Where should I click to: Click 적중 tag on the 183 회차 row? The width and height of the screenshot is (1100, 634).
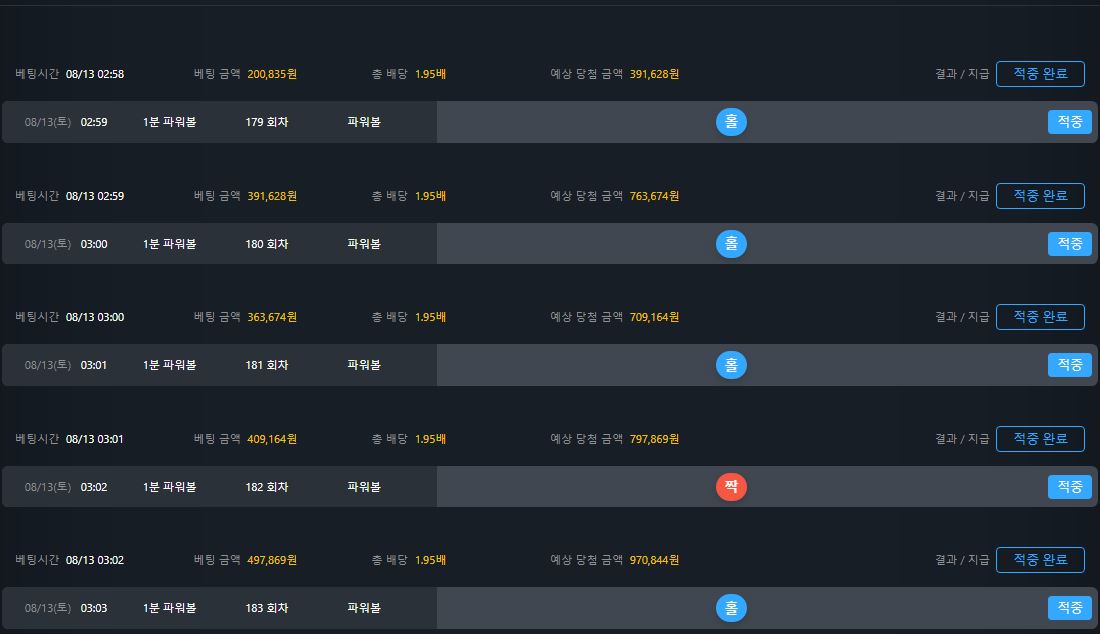coord(1069,608)
